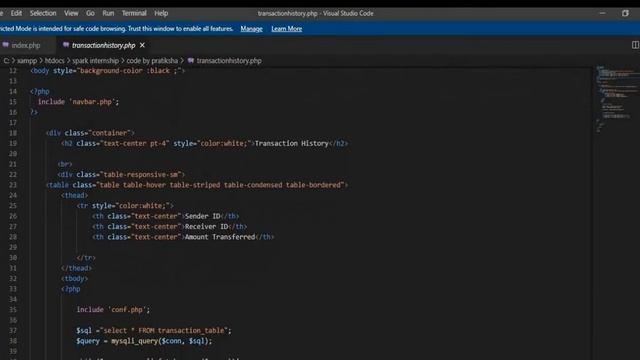Viewport: 640px width, 360px height.
Task: Click the $sql select statement string
Action: [x=164, y=331]
